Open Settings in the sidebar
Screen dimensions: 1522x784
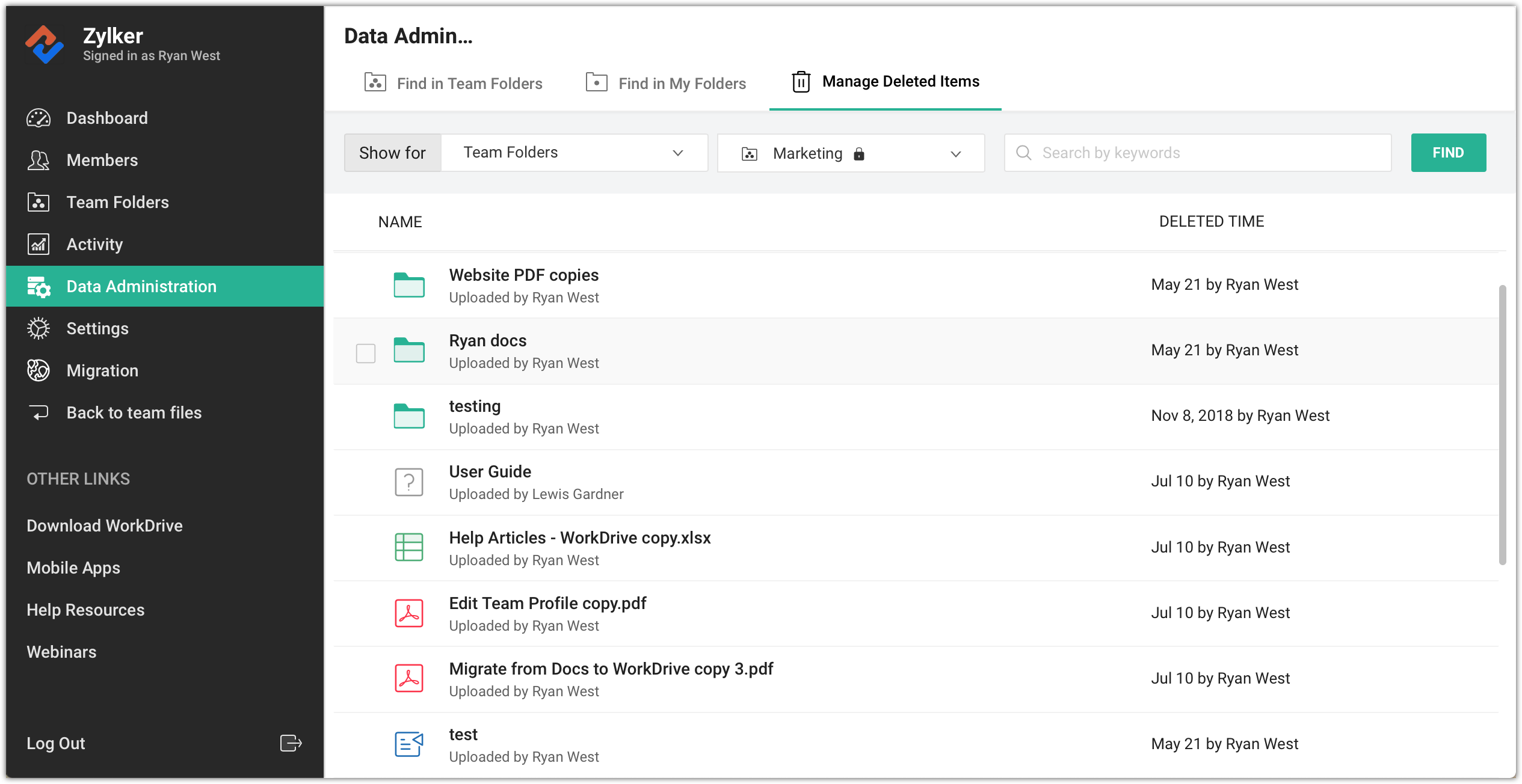97,328
